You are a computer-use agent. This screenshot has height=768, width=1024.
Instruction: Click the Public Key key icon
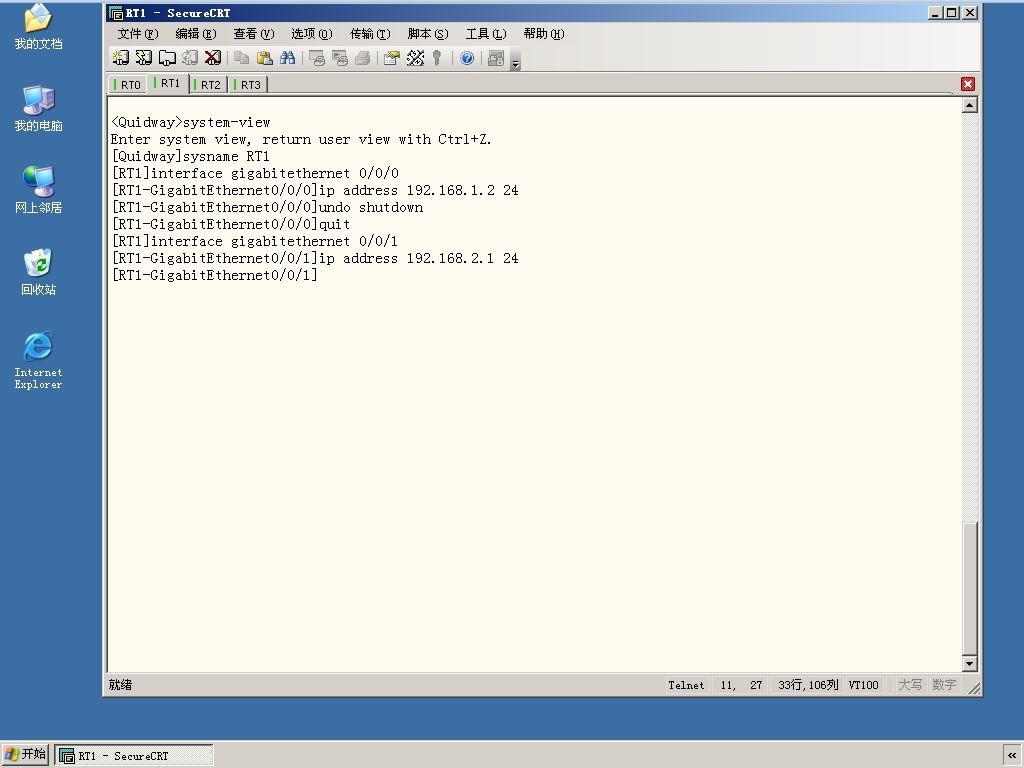[x=437, y=58]
